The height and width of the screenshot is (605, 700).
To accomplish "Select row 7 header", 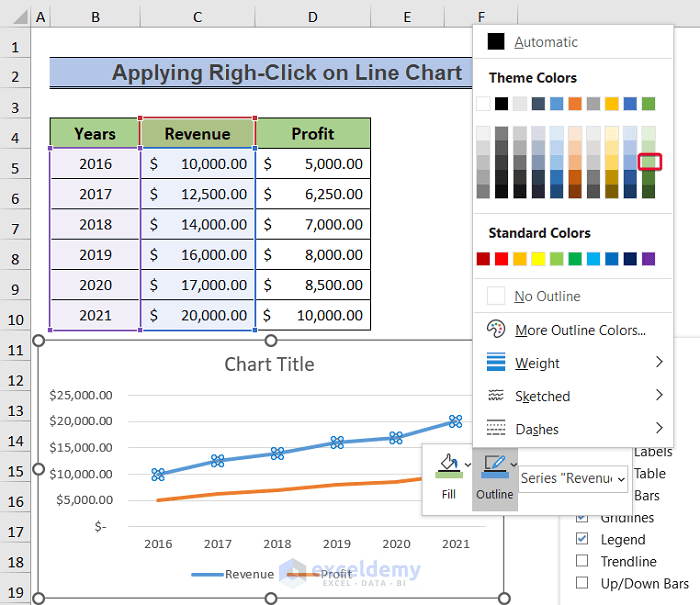I will [x=15, y=229].
